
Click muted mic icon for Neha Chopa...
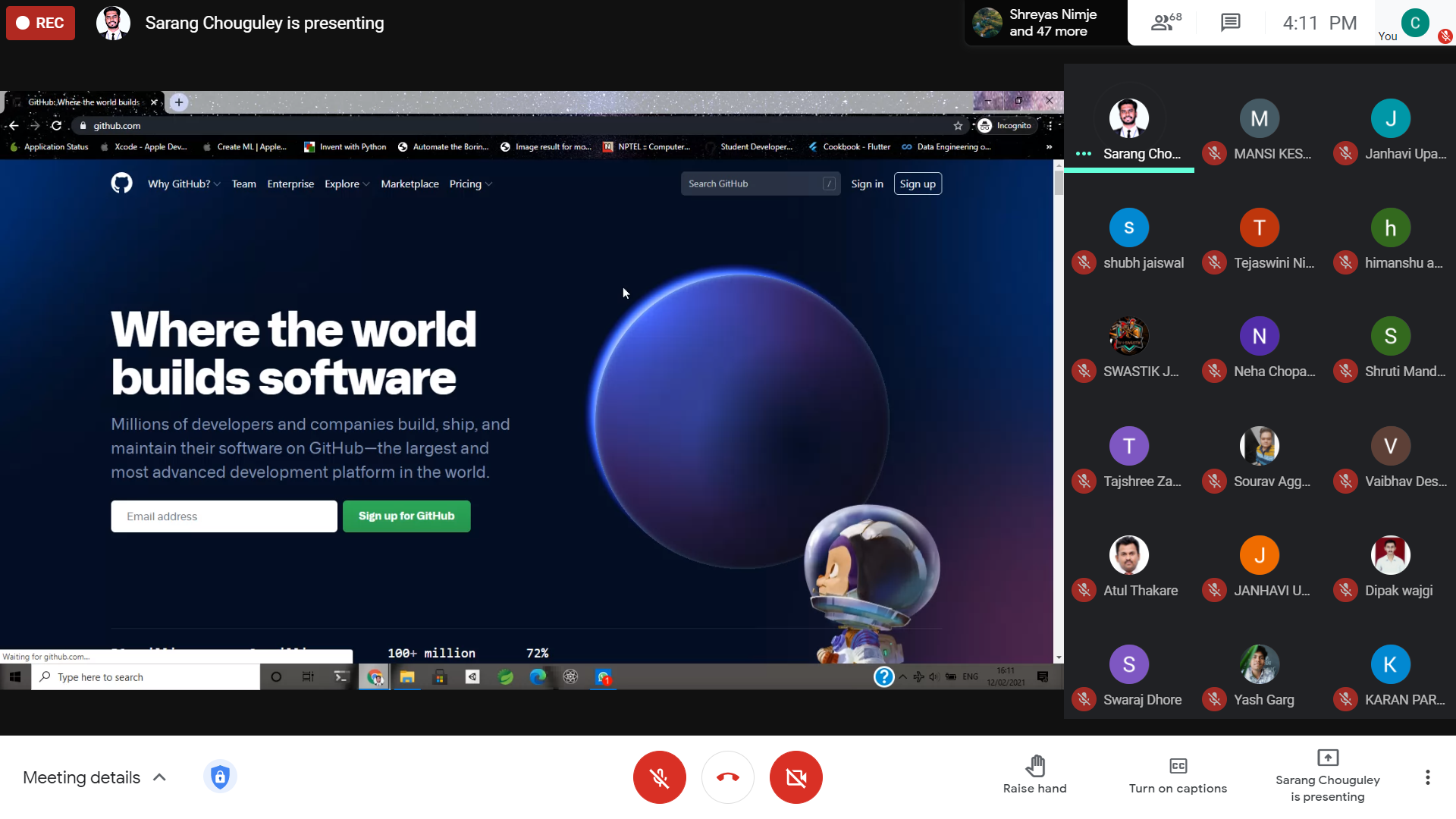click(1214, 371)
